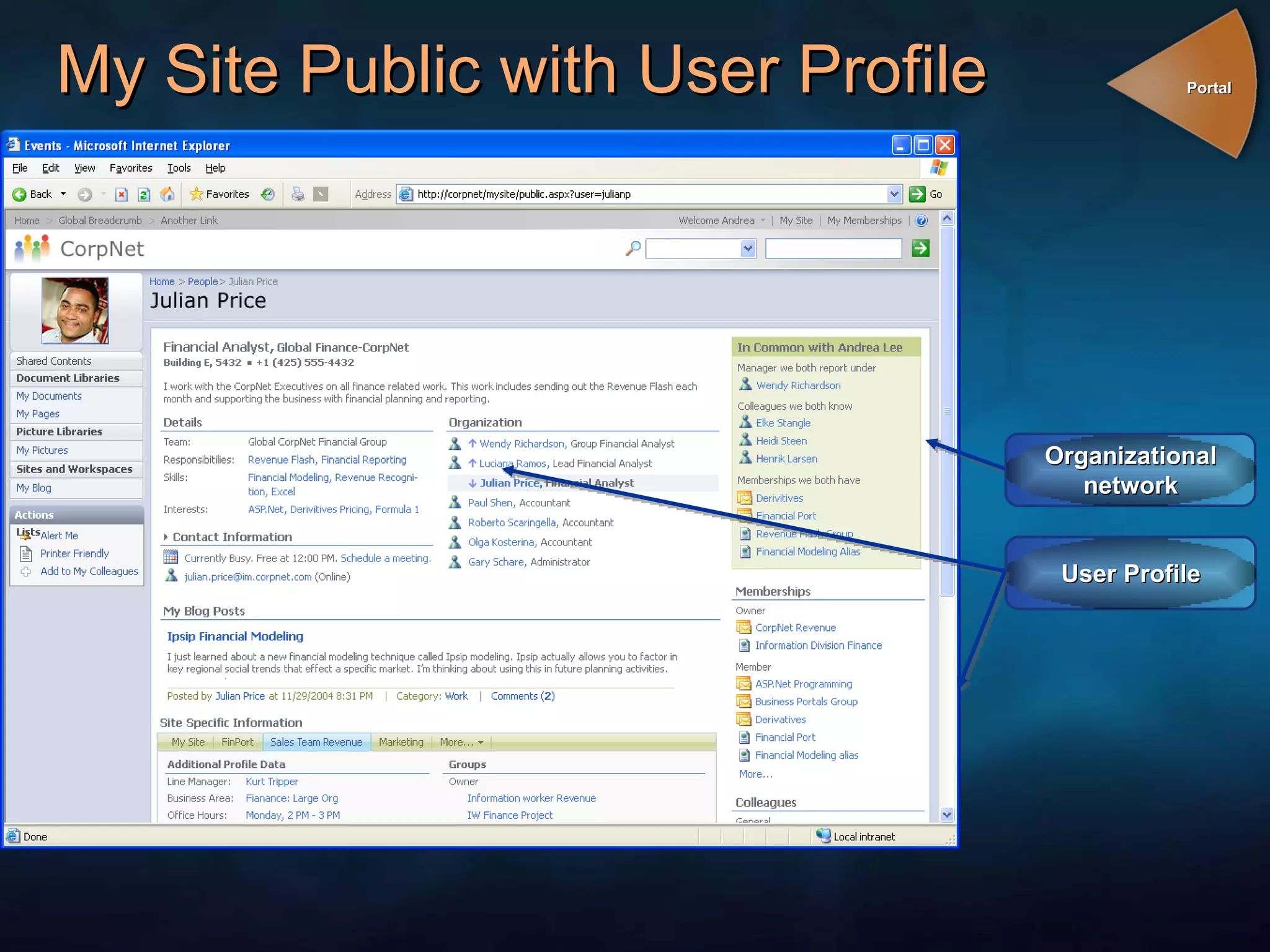Stop page loading with the Stop icon
The image size is (1270, 952).
coord(122,195)
